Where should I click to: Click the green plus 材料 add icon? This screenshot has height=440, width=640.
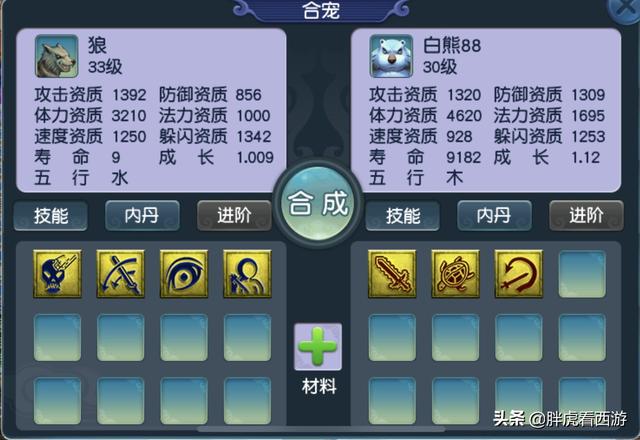pos(318,347)
